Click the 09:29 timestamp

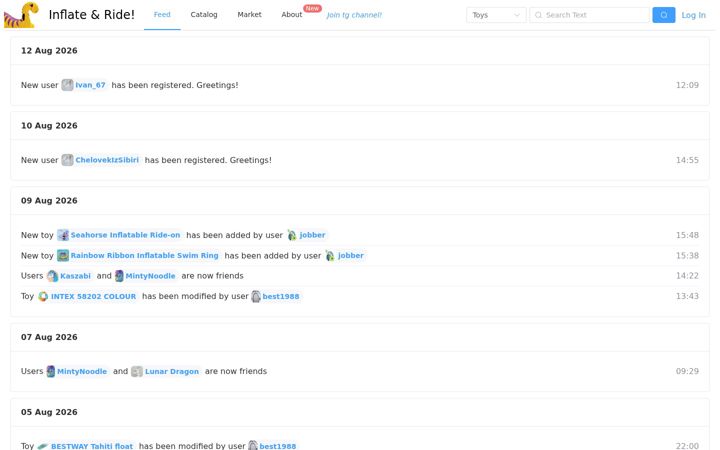pos(687,371)
